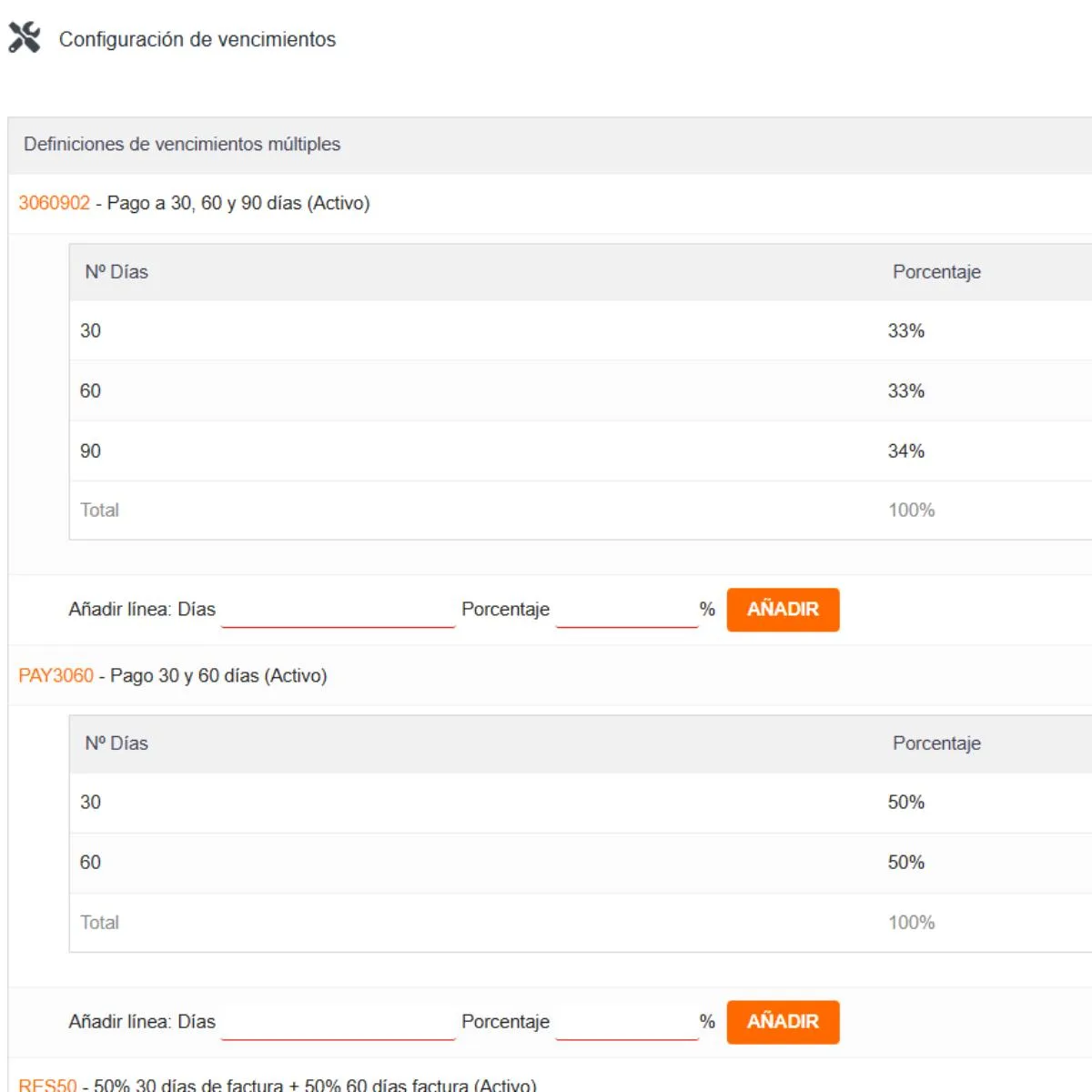Screen dimensions: 1092x1092
Task: Click the Nº Días header of PAY3060 table
Action: click(116, 743)
